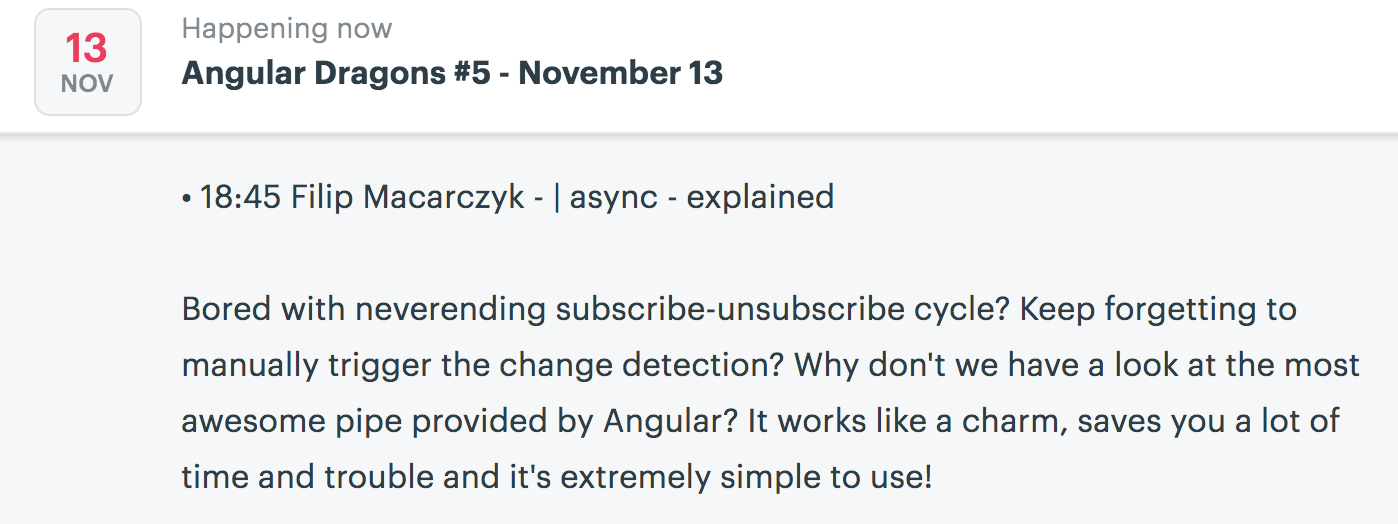Click the word explained in agenda line

tap(760, 198)
